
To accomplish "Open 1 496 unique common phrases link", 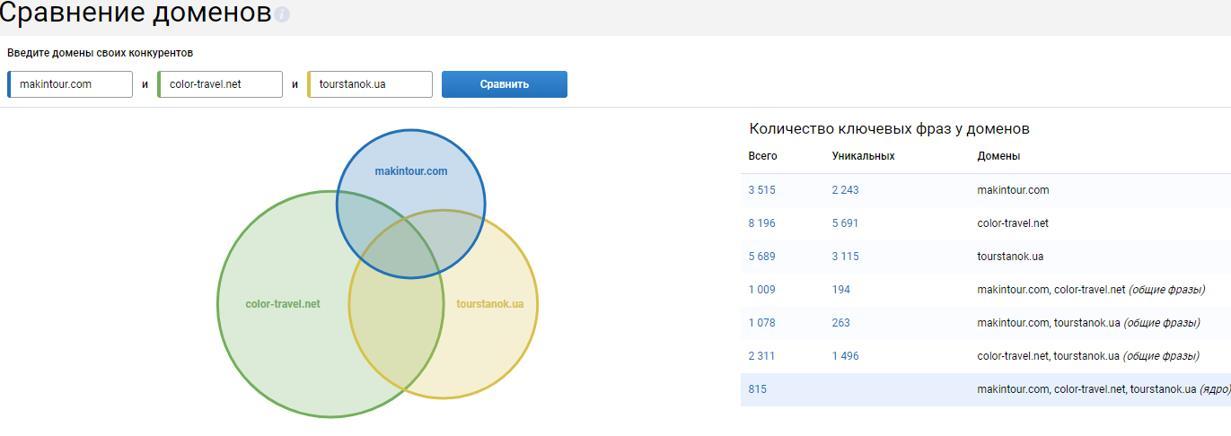I will click(x=845, y=356).
